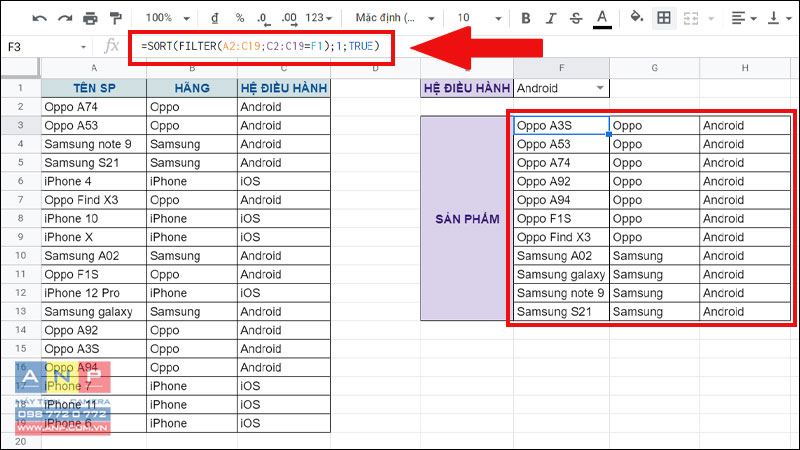Click the TÊN SP header cell
The image size is (800, 450).
pos(94,88)
